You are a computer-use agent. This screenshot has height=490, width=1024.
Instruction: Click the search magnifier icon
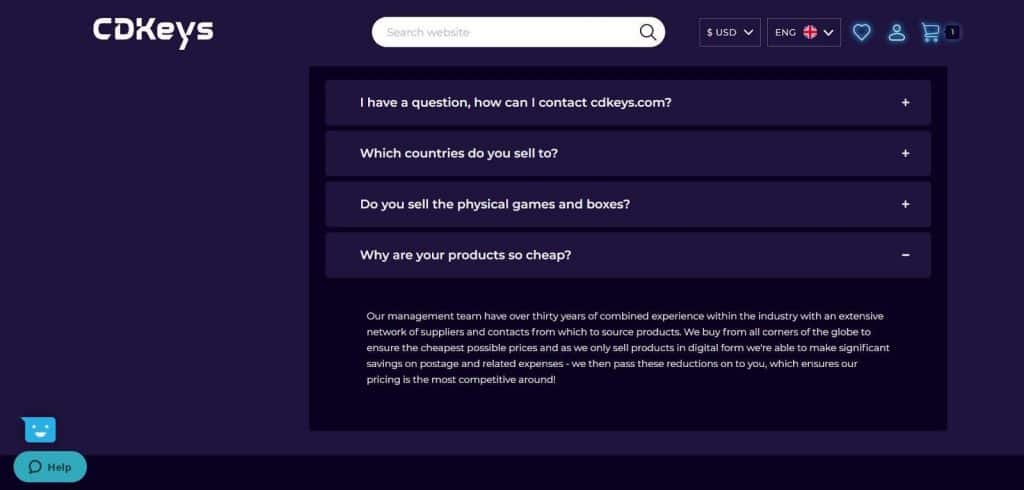point(648,32)
